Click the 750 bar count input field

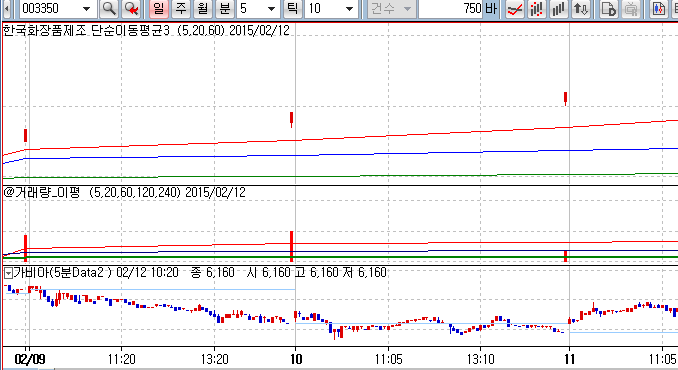pos(451,8)
